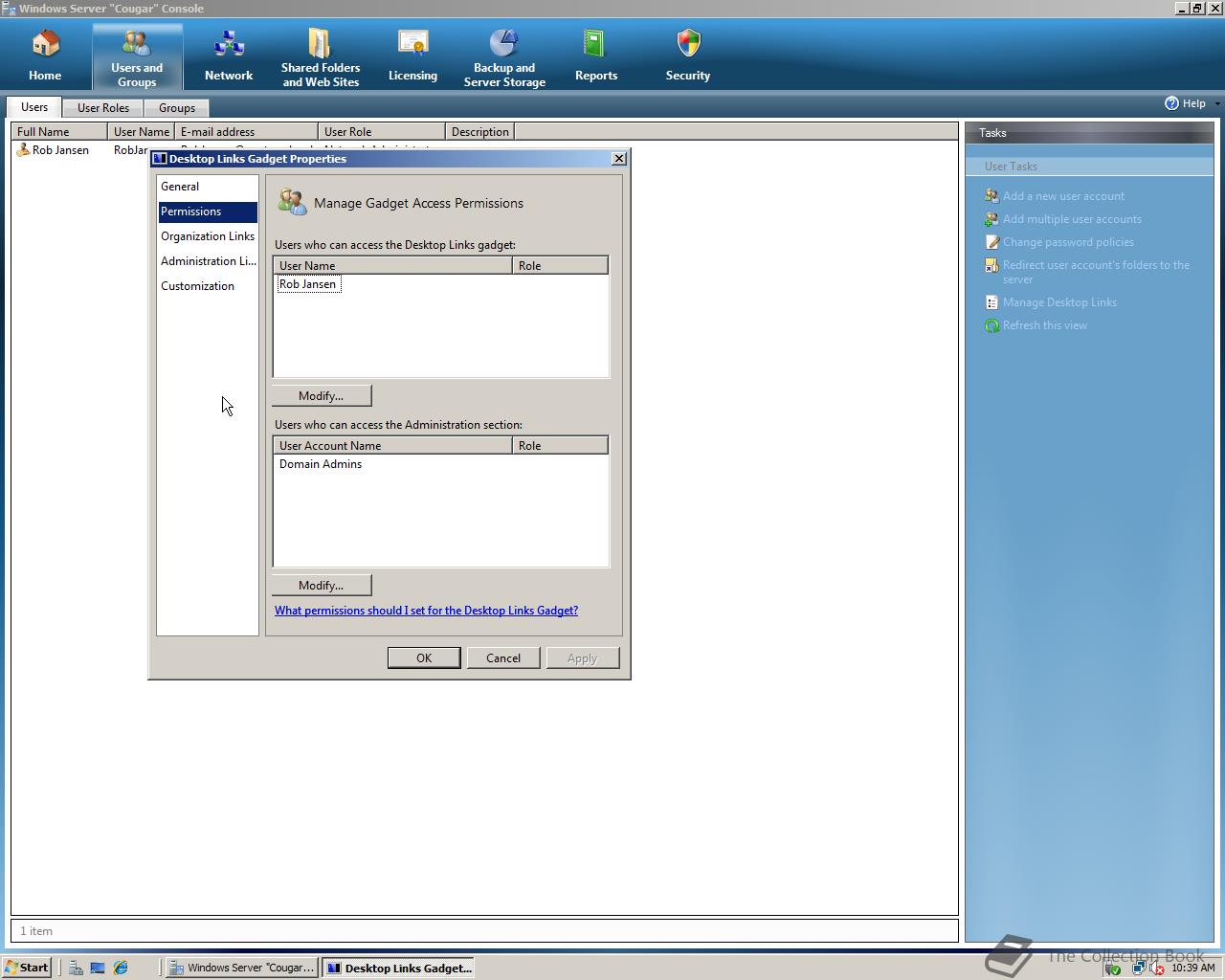This screenshot has height=980, width=1225.
Task: Sort users by E-mail address column
Action: 247,132
